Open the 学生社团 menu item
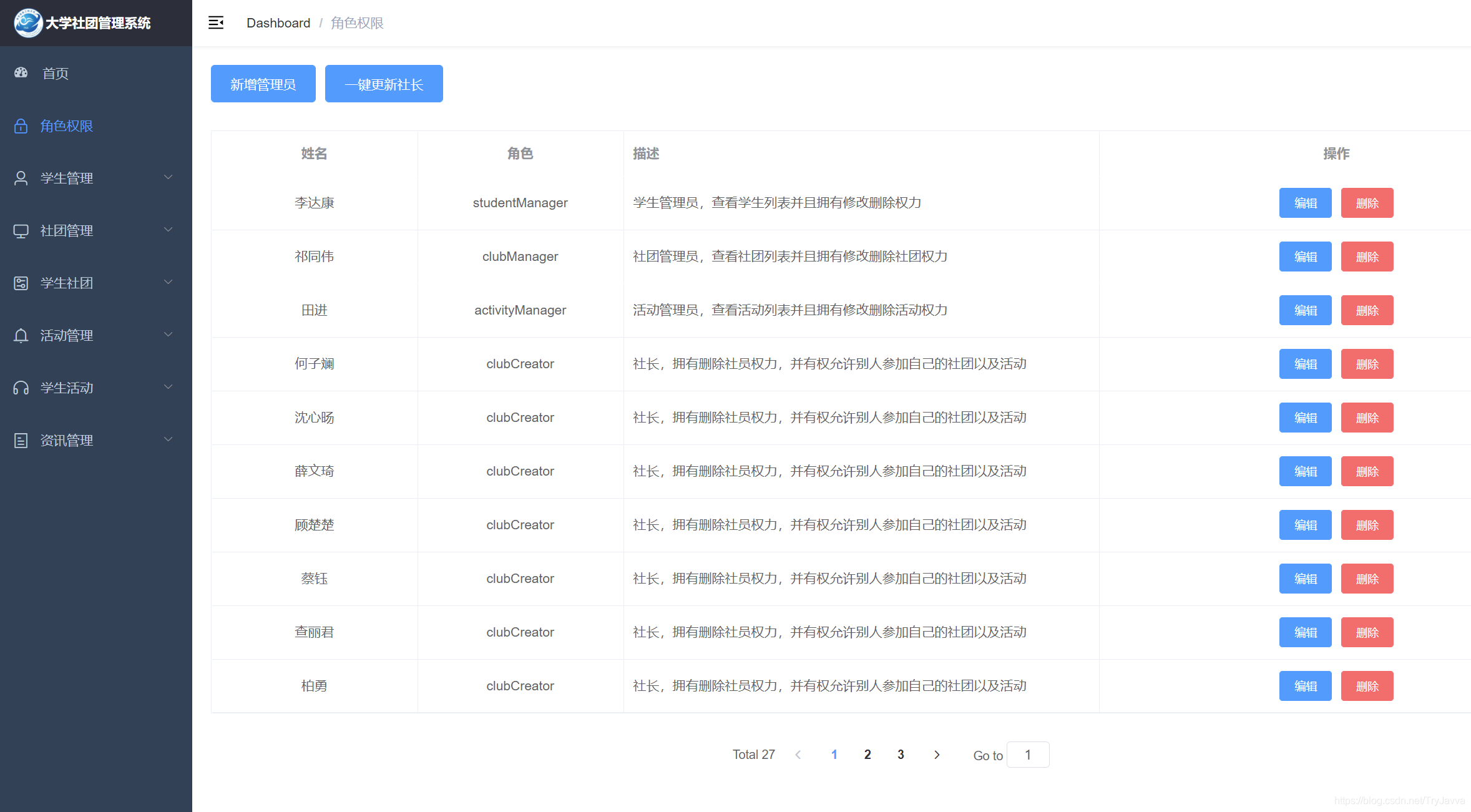 click(67, 283)
